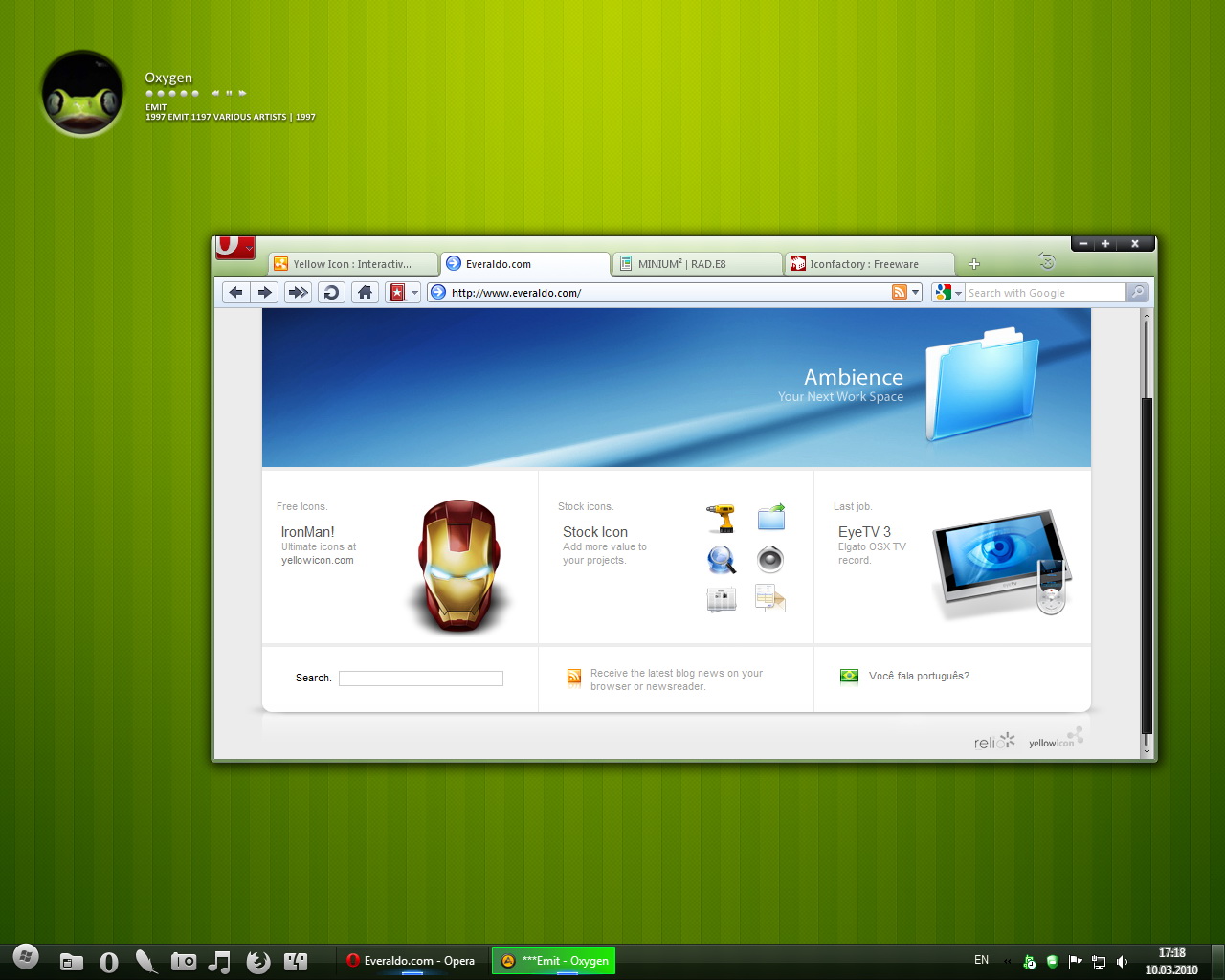The width and height of the screenshot is (1225, 980).
Task: Open the Receive the latest blog news link
Action: pos(677,679)
